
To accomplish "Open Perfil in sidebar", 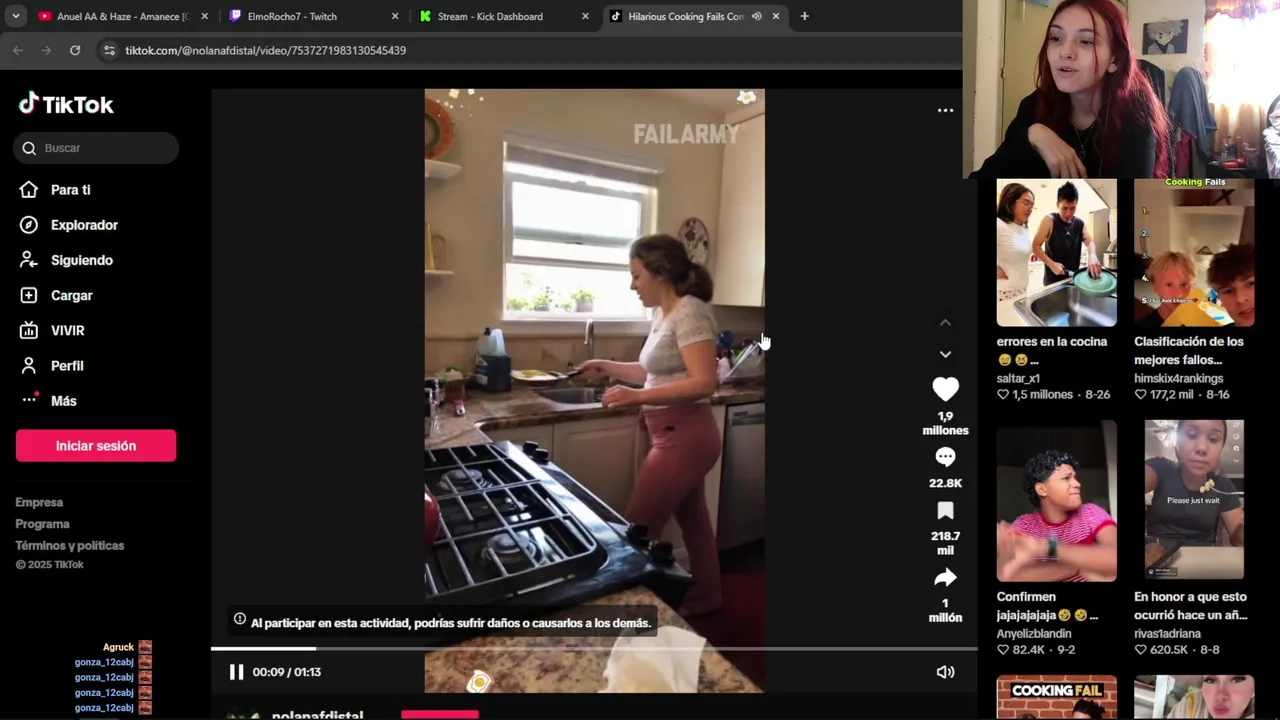I will [69, 365].
